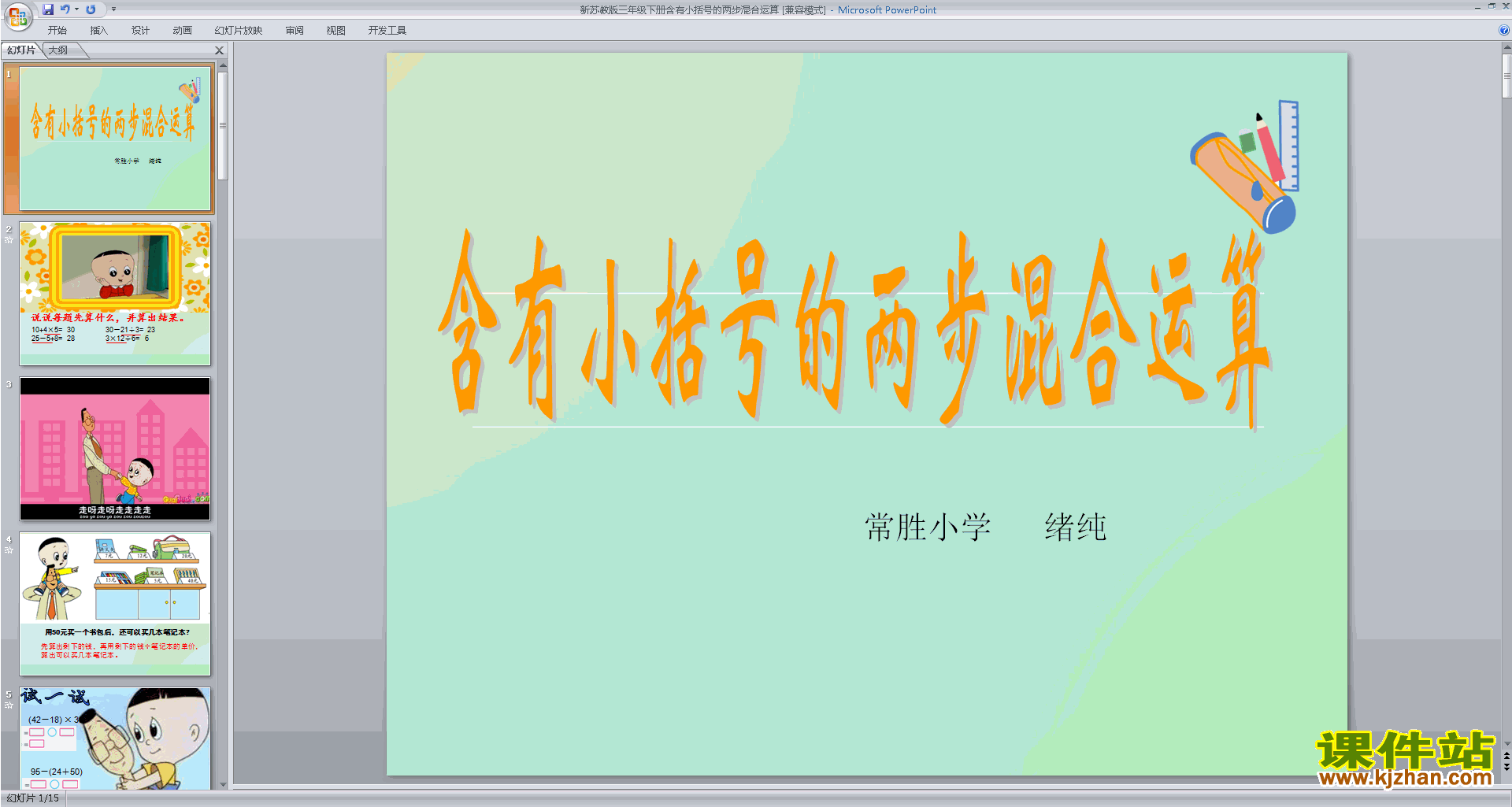The height and width of the screenshot is (807, 1512).
Task: Select the 绪纯 author text
Action: tap(1076, 527)
